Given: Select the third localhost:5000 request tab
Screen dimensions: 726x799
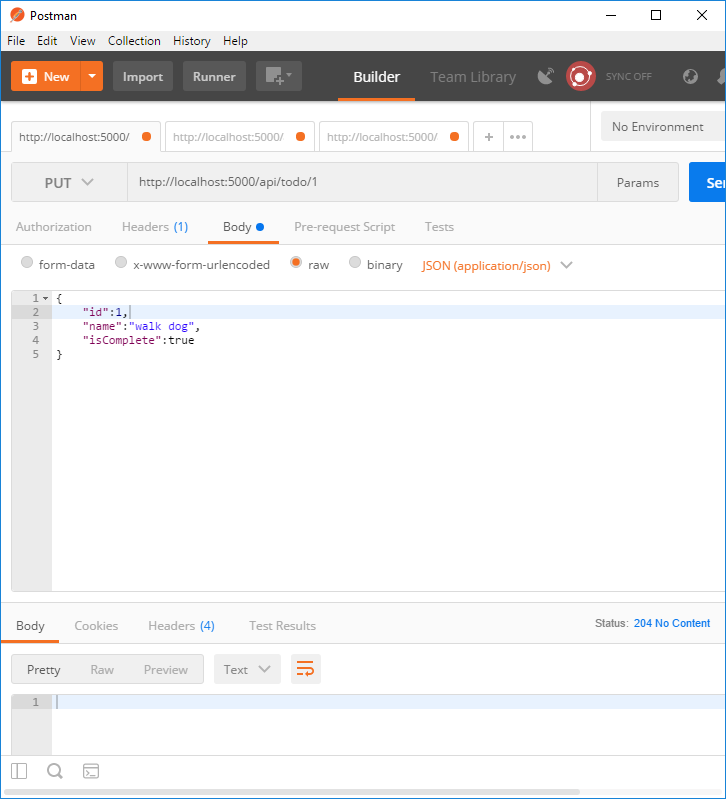Looking at the screenshot, I should [x=394, y=137].
